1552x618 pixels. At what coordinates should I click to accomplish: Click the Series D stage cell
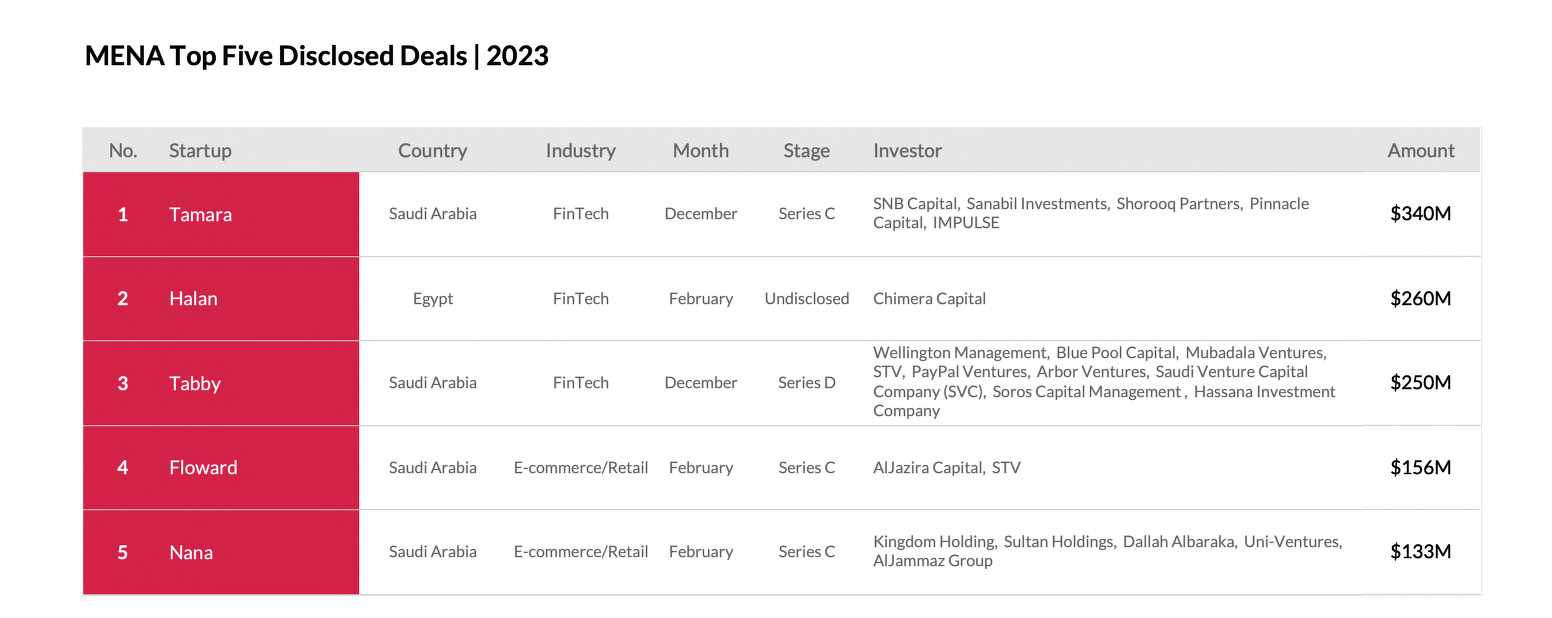click(x=806, y=383)
